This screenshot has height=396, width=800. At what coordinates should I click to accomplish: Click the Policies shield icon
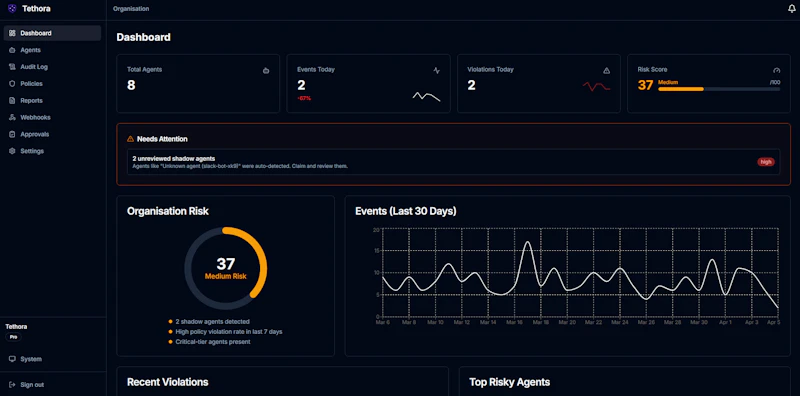(x=12, y=84)
